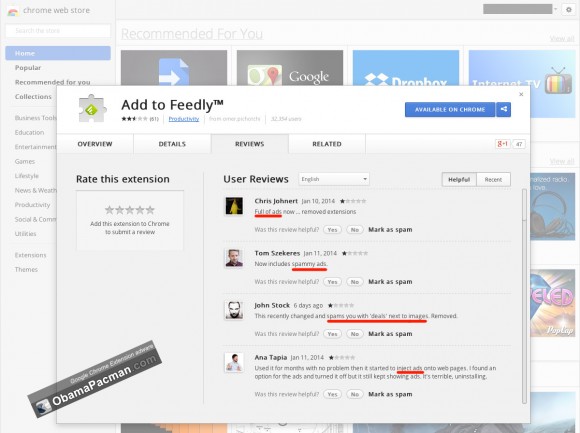The image size is (580, 433).
Task: Click the Available on Chrome button
Action: click(450, 109)
